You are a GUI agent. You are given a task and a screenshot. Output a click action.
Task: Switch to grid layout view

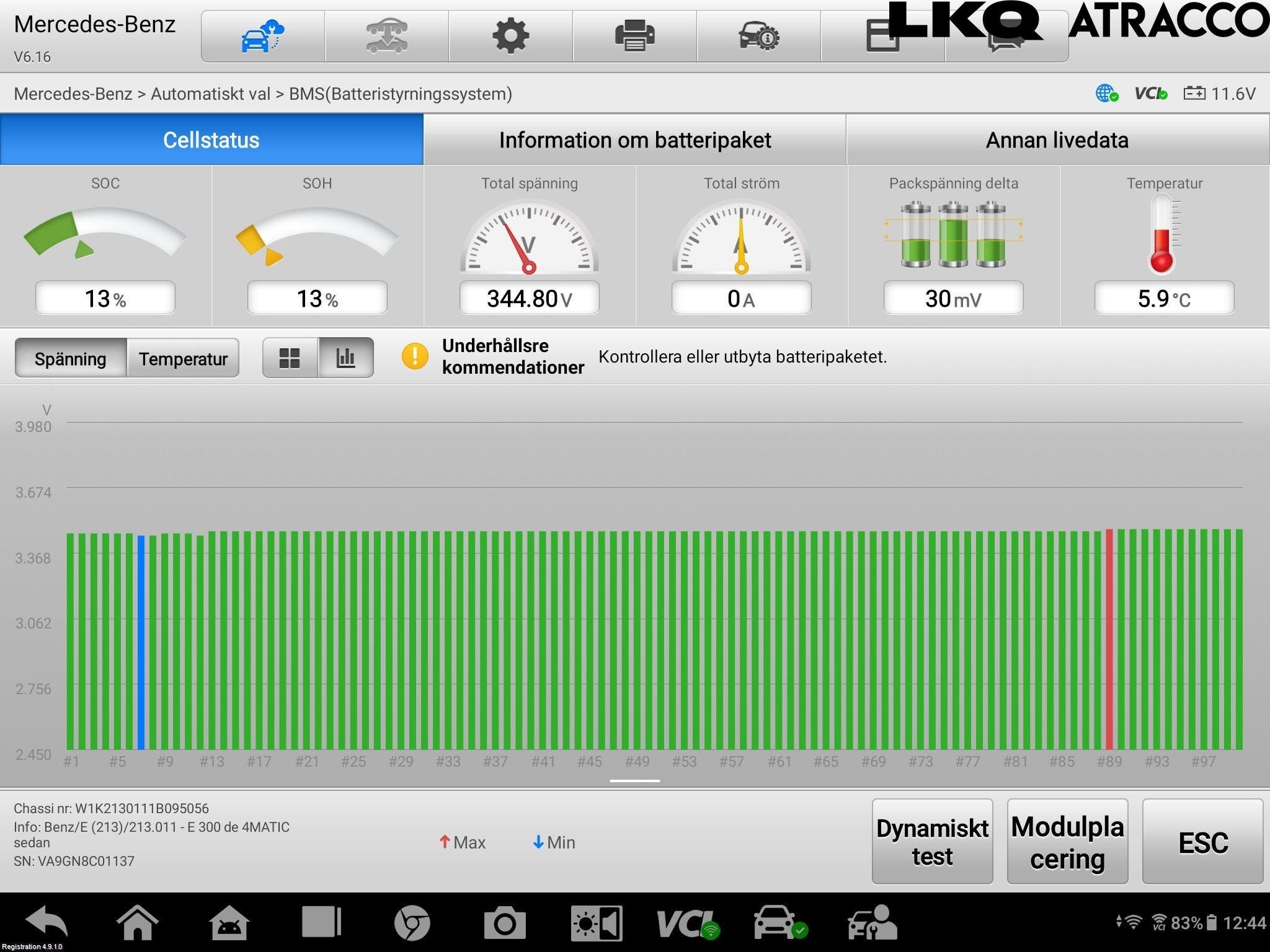(x=290, y=358)
